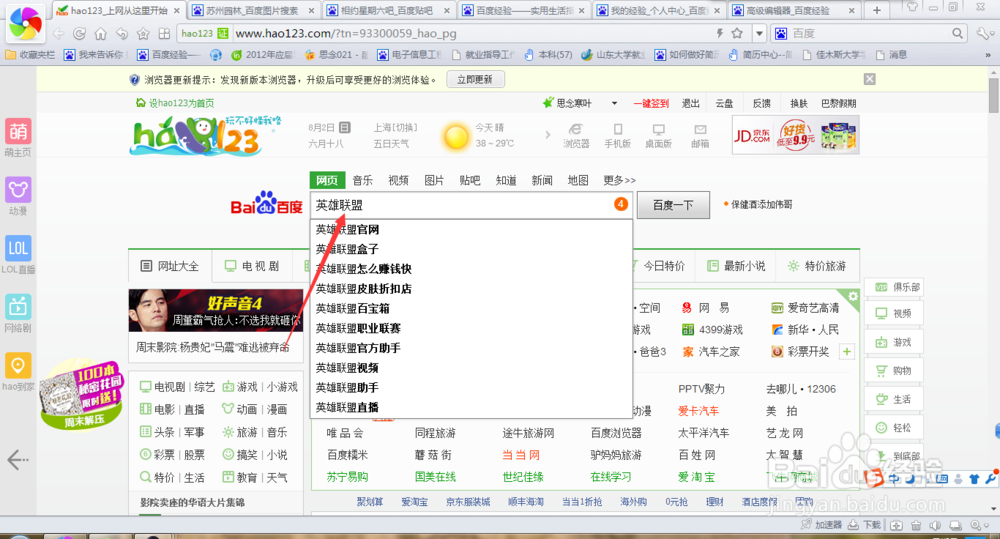1000x539 pixels.
Task: Open the 游戏 right panel item
Action: click(x=893, y=342)
